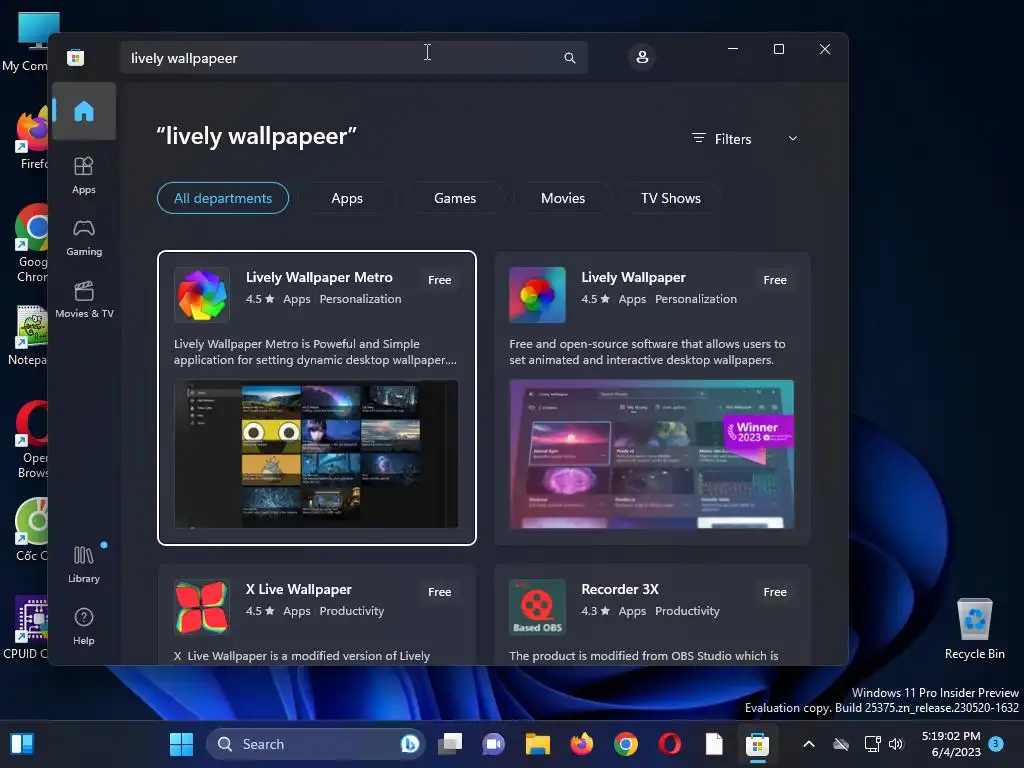
Task: Click the network icon in system tray
Action: click(872, 744)
